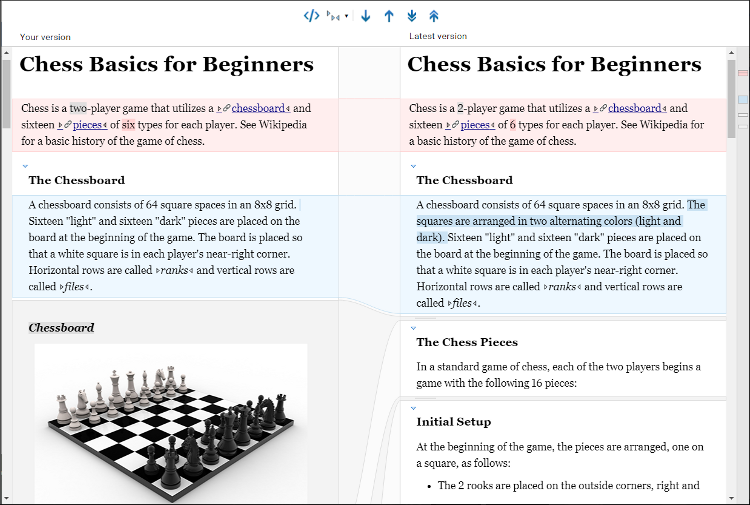Screen dimensions: 750x505
Task: Click the white-outlined marker below blue in overview strip
Action: tap(742, 115)
